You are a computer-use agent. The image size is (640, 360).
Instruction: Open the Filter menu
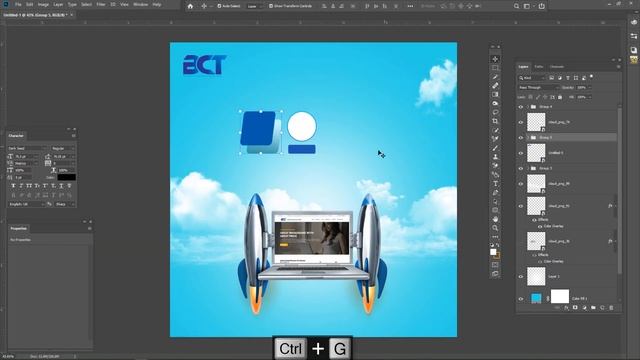point(101,4)
